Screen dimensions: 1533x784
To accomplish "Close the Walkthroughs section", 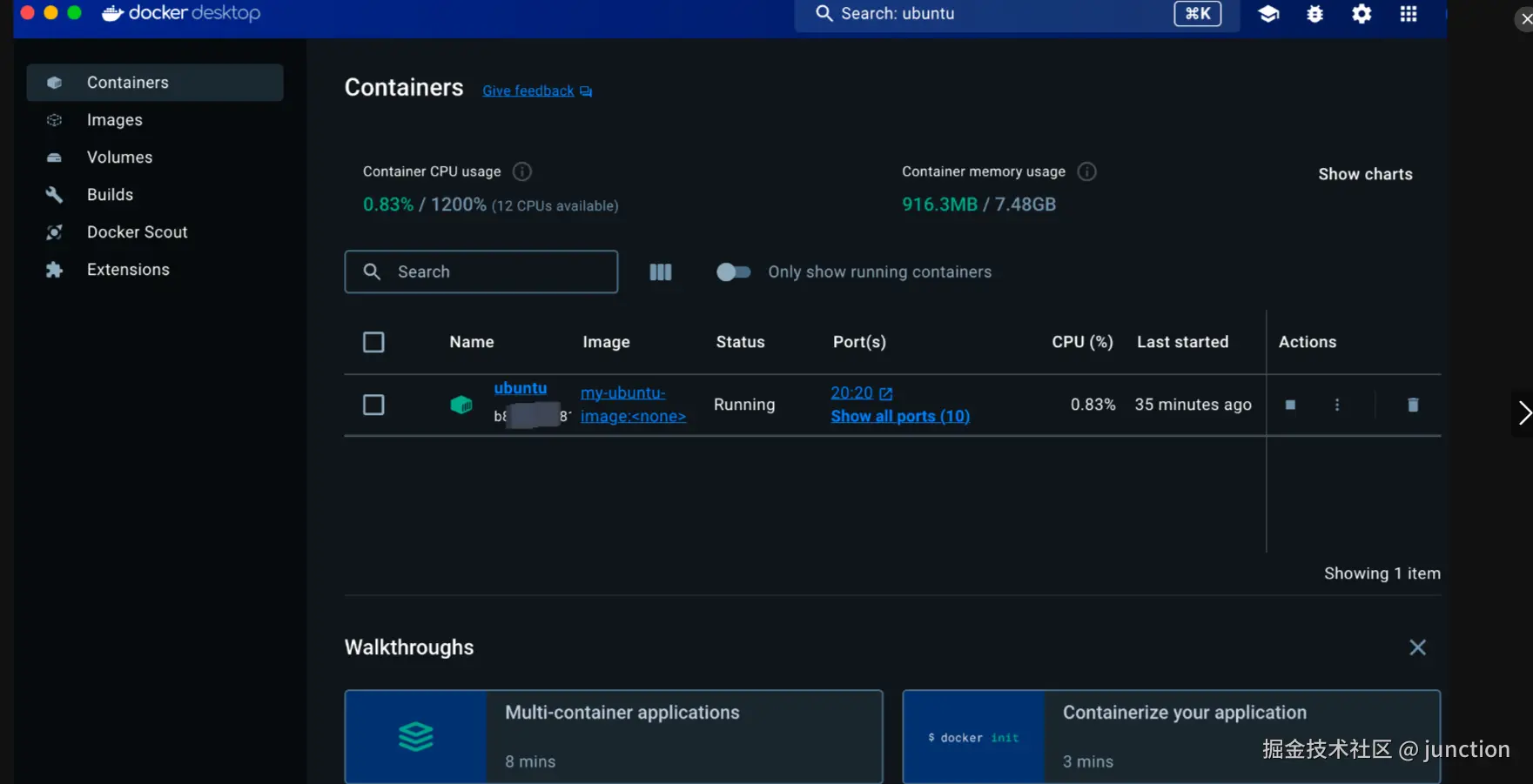I will pos(1417,647).
